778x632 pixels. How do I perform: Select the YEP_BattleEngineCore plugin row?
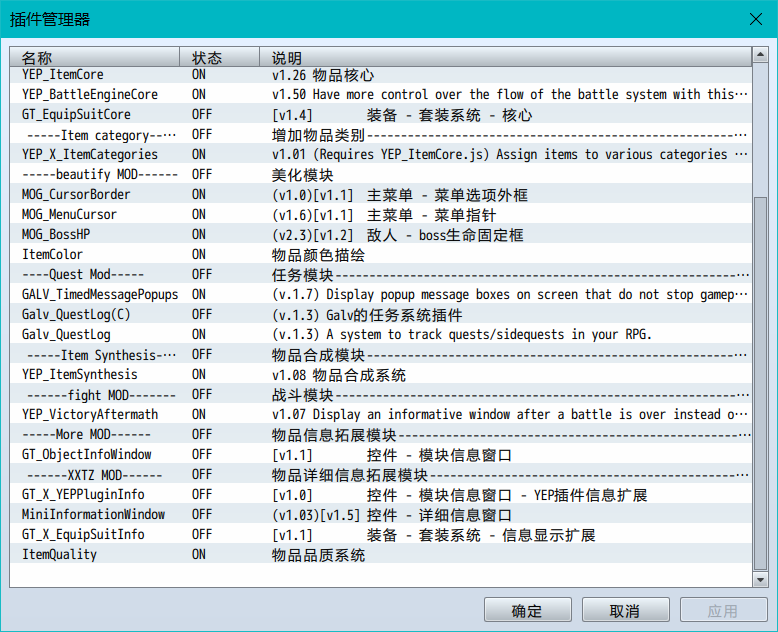[381, 94]
